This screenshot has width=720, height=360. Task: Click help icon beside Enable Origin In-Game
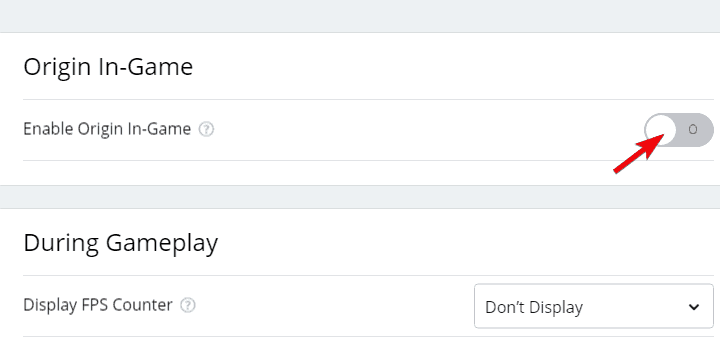click(x=206, y=129)
